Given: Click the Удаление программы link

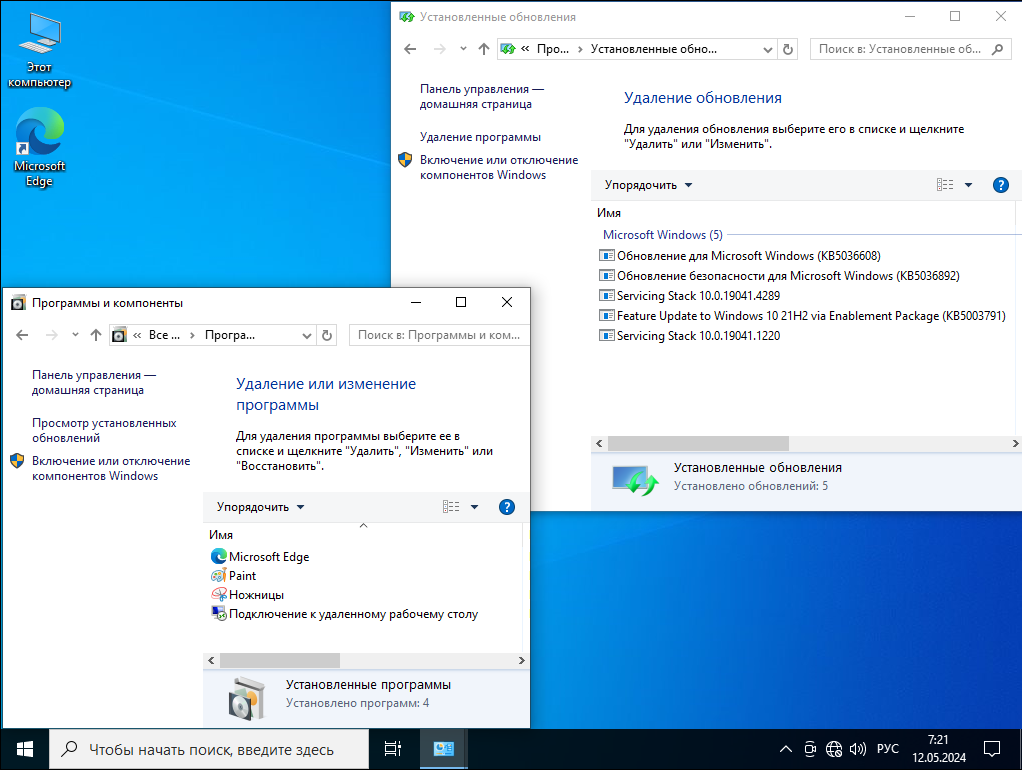Looking at the screenshot, I should click(480, 137).
